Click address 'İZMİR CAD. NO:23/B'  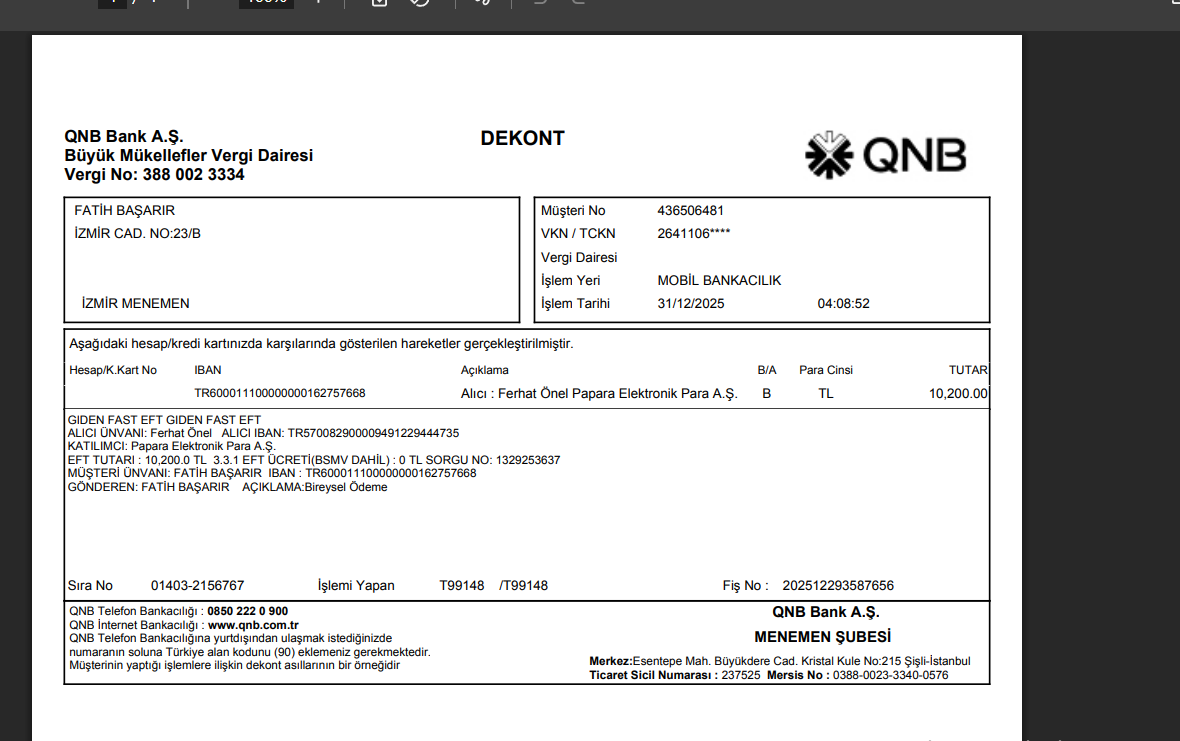click(x=137, y=234)
